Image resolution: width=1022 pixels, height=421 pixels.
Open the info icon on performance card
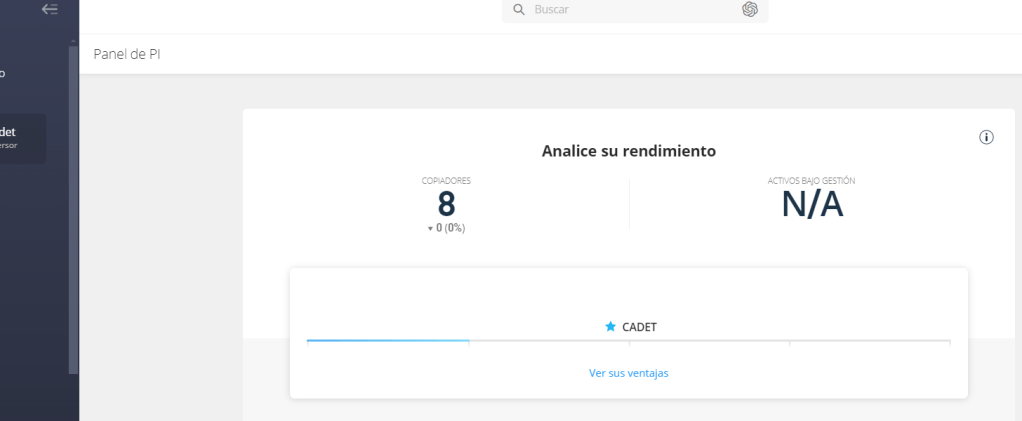click(986, 137)
